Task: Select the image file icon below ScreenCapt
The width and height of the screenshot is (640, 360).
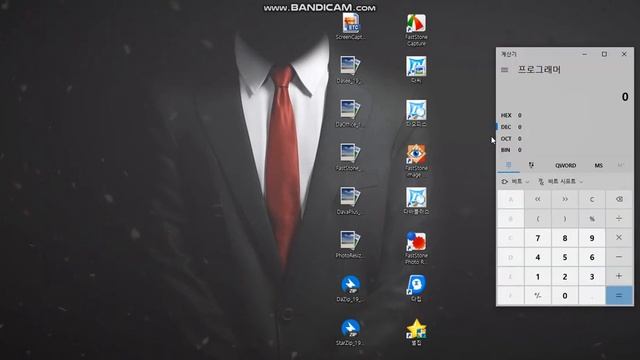Action: (350, 70)
